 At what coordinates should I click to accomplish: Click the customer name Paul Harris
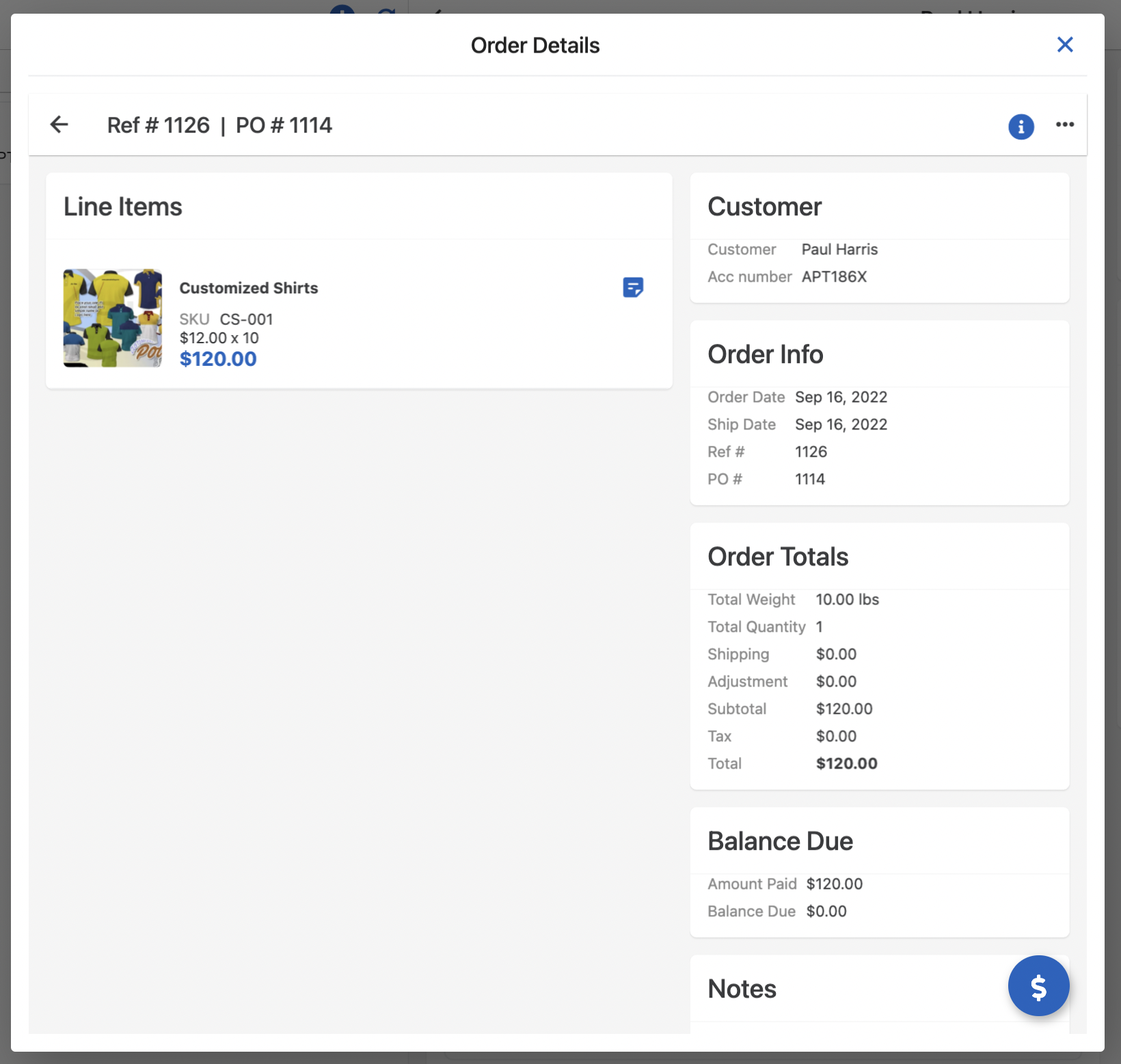coord(839,250)
